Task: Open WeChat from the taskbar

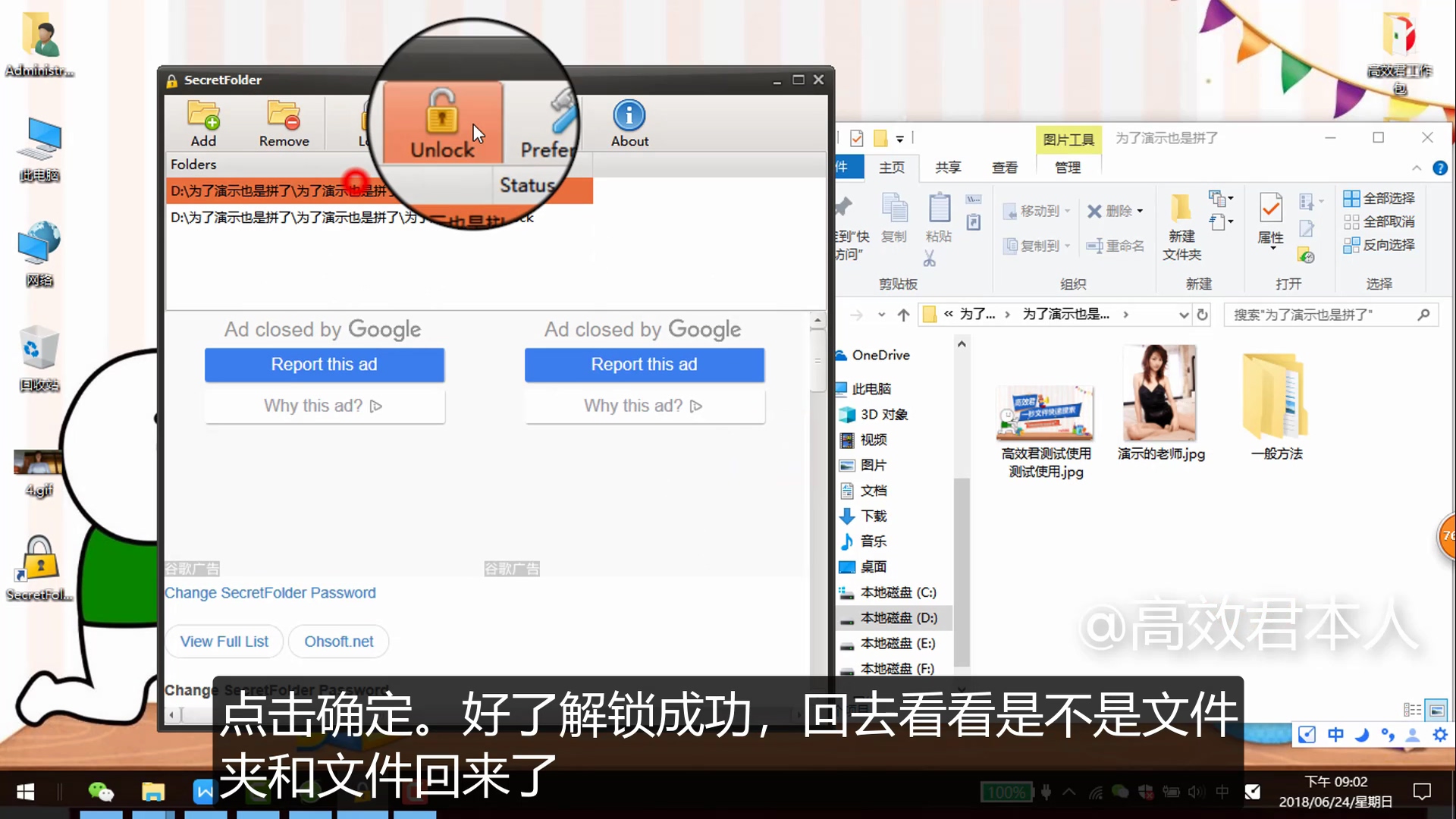Action: pyautogui.click(x=101, y=791)
